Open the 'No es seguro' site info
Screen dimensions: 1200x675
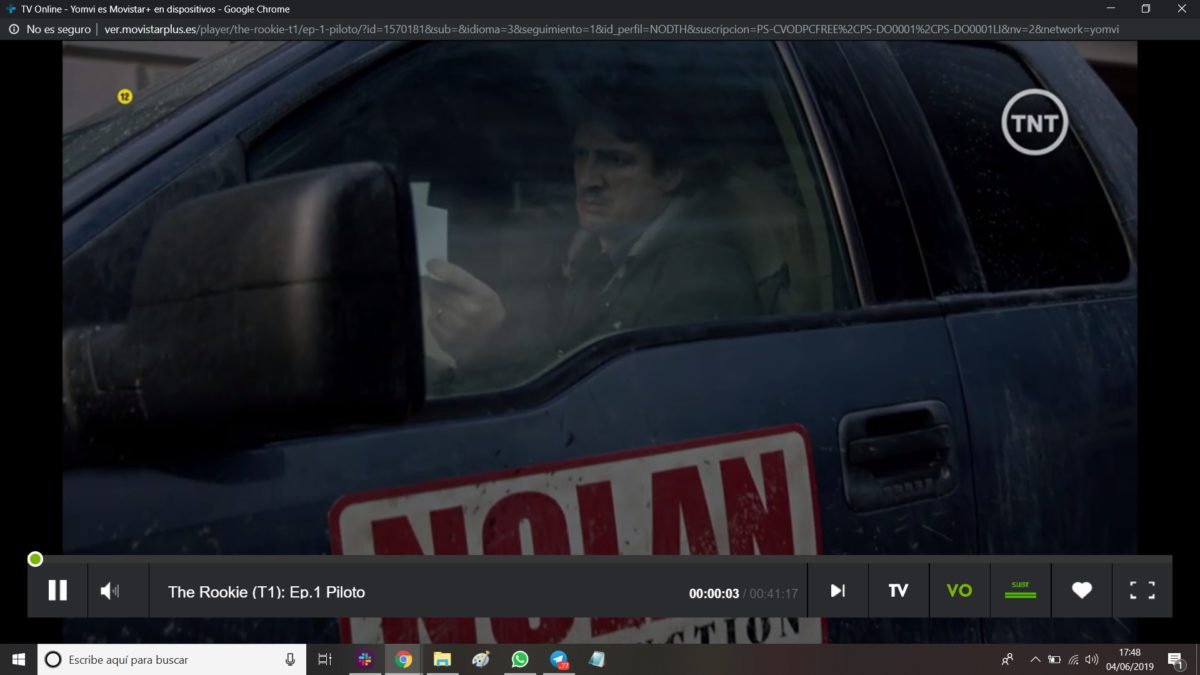tap(49, 29)
